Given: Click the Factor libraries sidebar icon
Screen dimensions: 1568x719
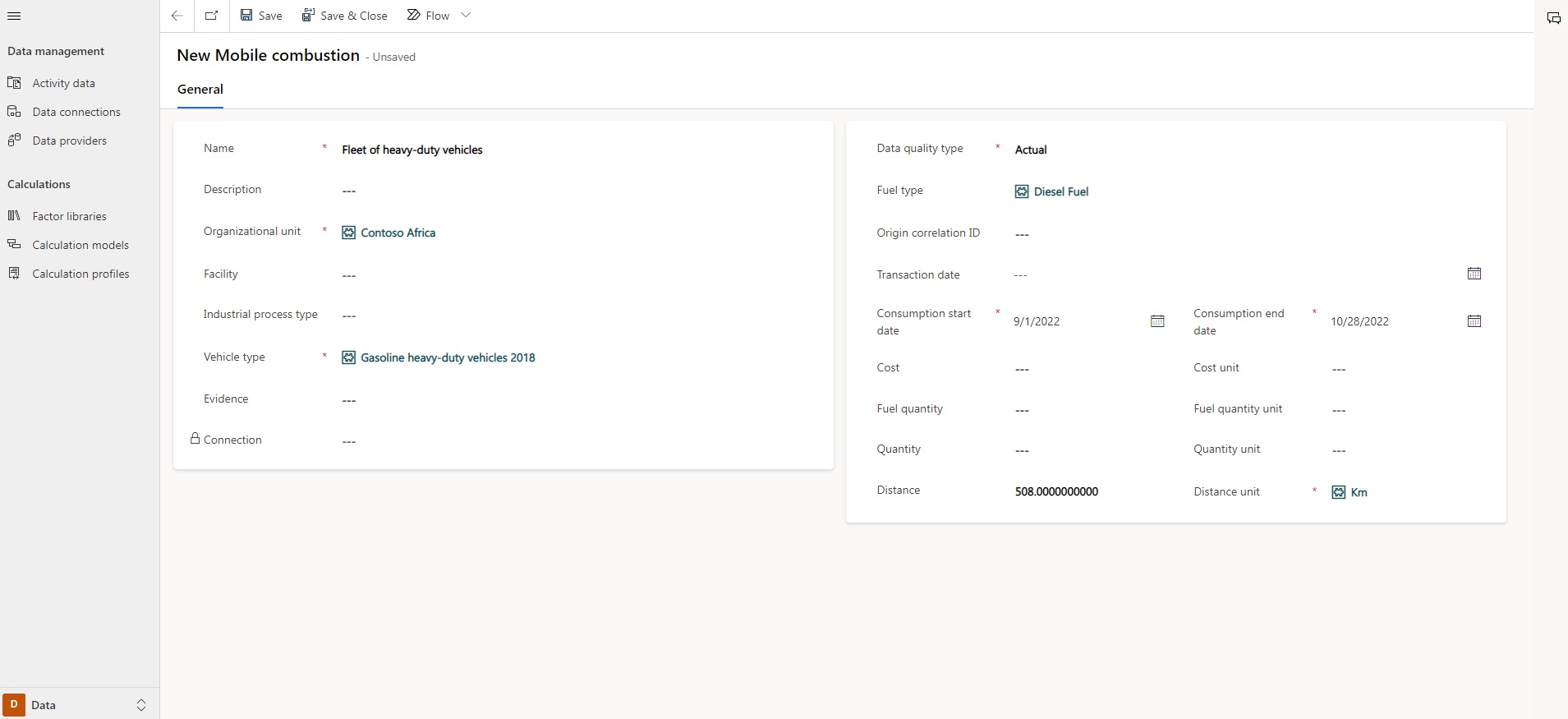Looking at the screenshot, I should (14, 216).
